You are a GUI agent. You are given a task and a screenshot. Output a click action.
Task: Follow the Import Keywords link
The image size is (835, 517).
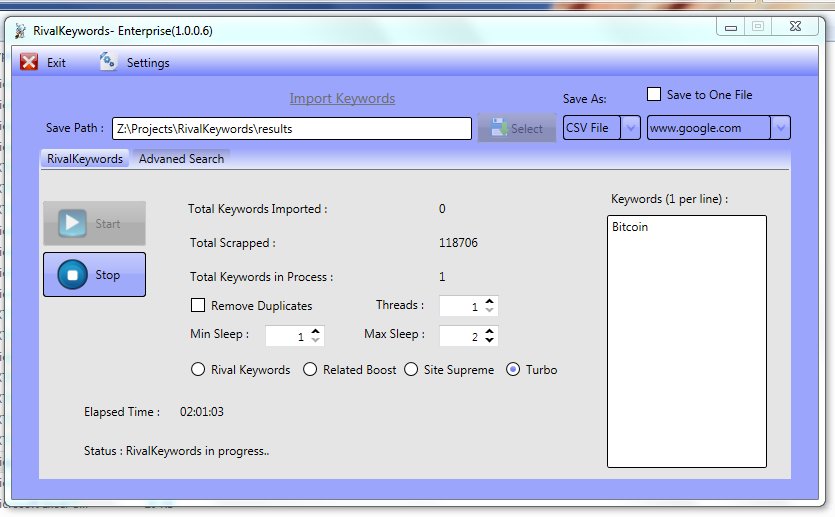342,99
